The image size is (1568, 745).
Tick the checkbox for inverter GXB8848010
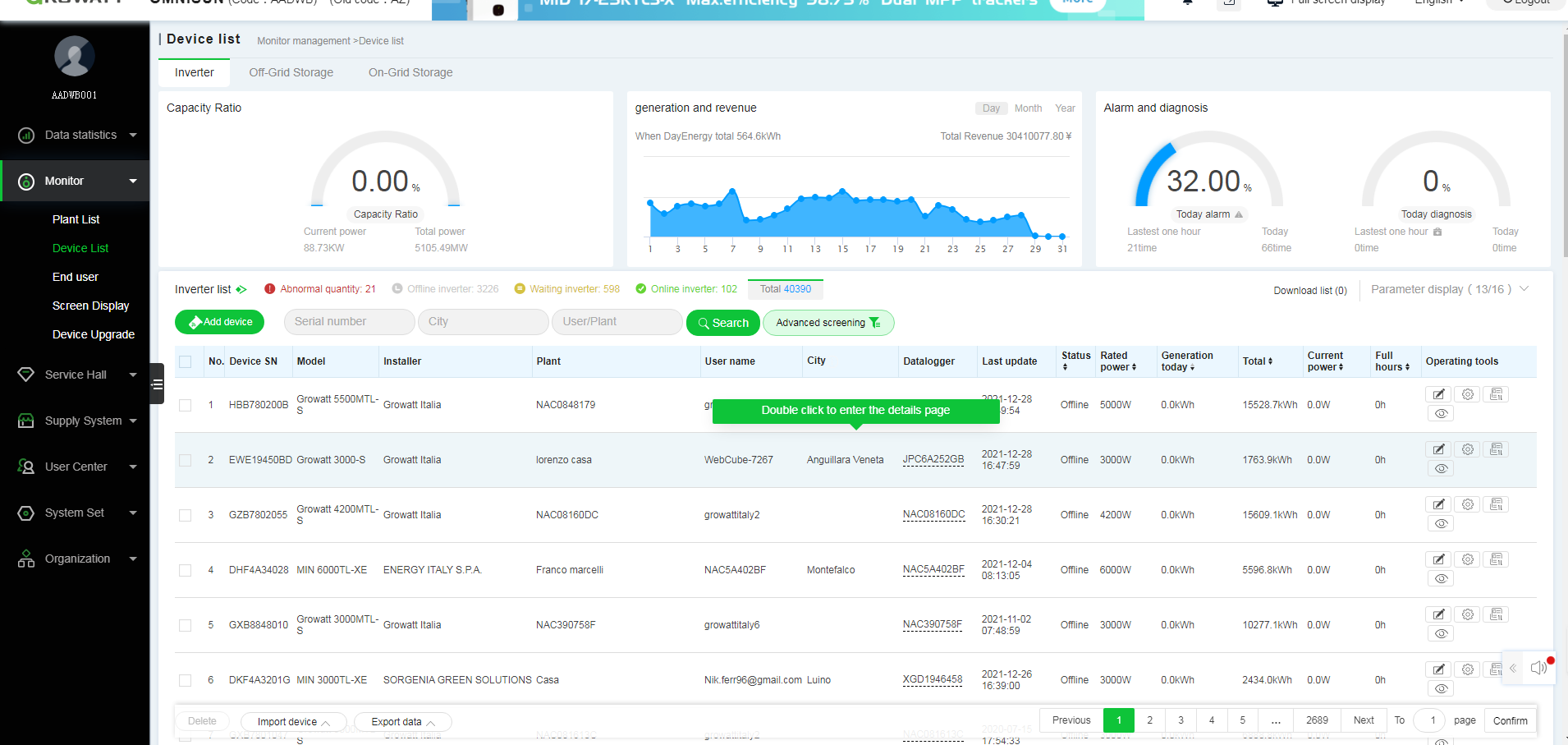coord(186,625)
